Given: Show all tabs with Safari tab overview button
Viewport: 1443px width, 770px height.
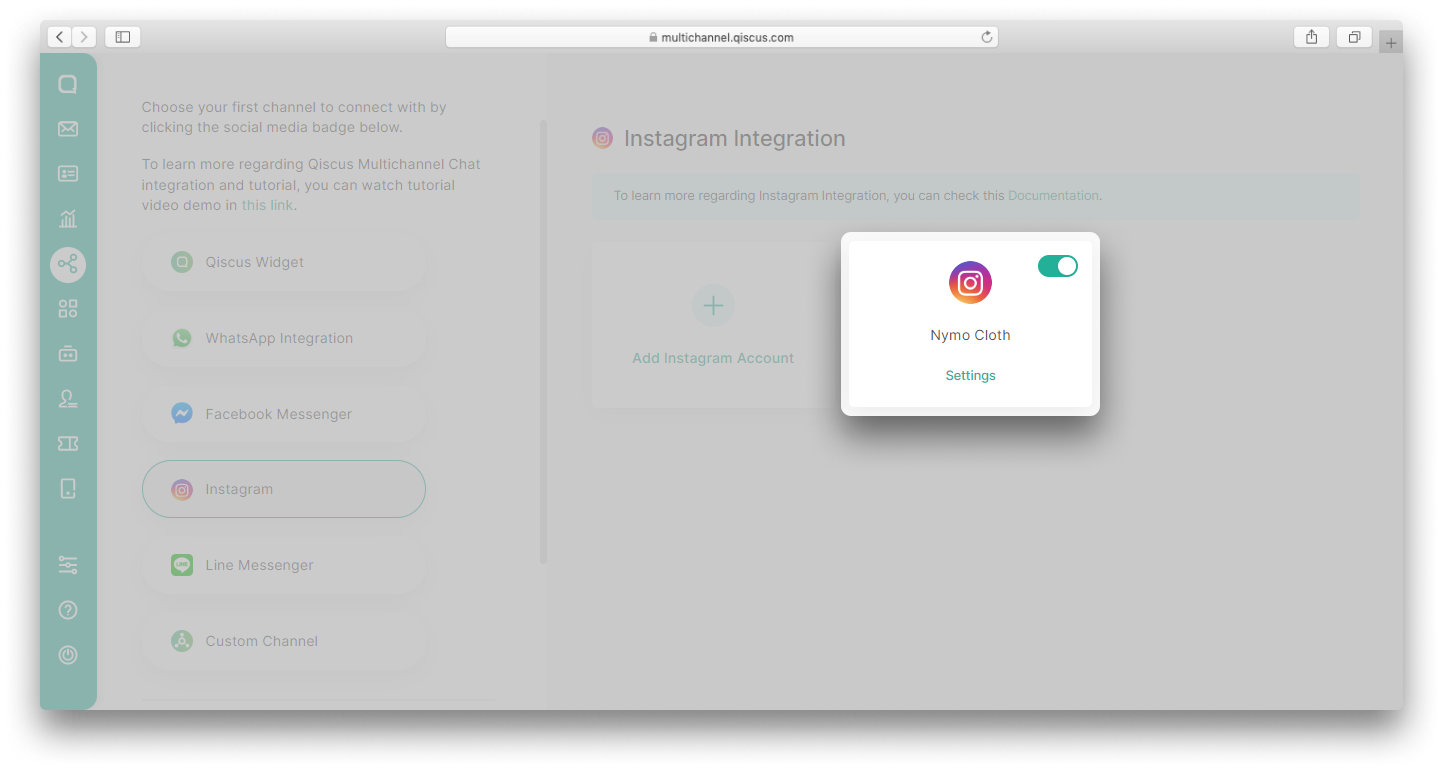Looking at the screenshot, I should pos(1354,37).
